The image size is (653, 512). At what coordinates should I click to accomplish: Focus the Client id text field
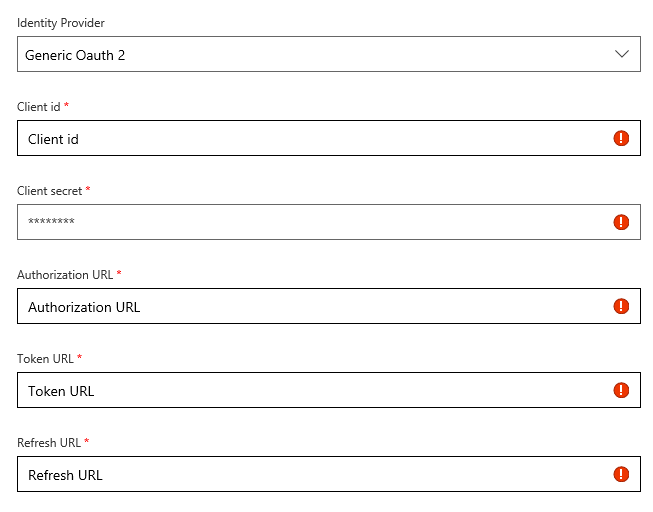click(x=300, y=138)
